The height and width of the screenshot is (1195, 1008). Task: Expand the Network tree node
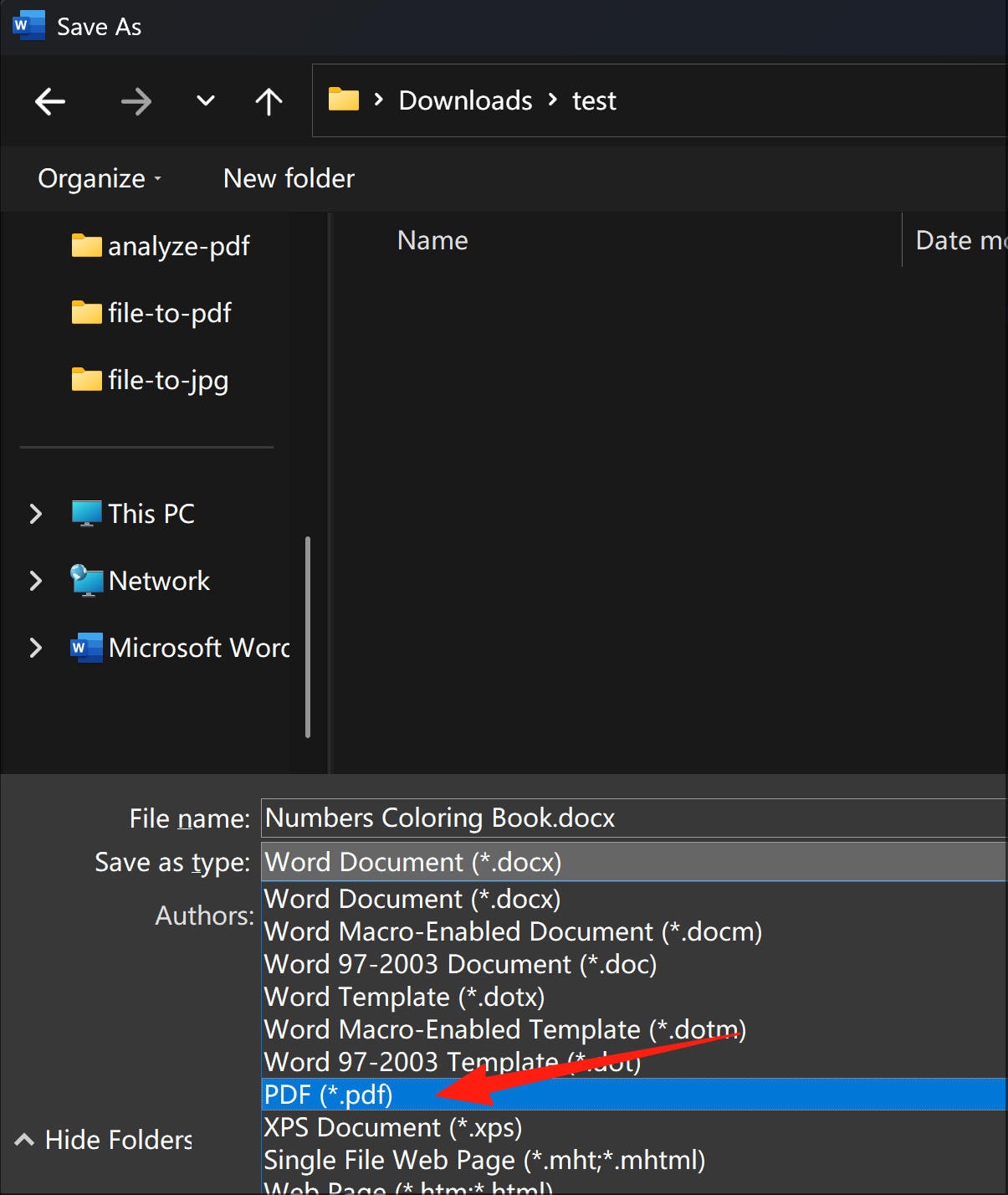[x=36, y=581]
